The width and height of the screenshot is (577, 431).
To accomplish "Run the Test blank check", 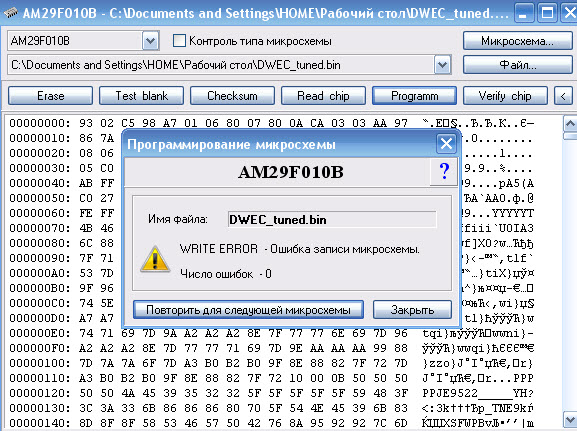I will tap(141, 96).
